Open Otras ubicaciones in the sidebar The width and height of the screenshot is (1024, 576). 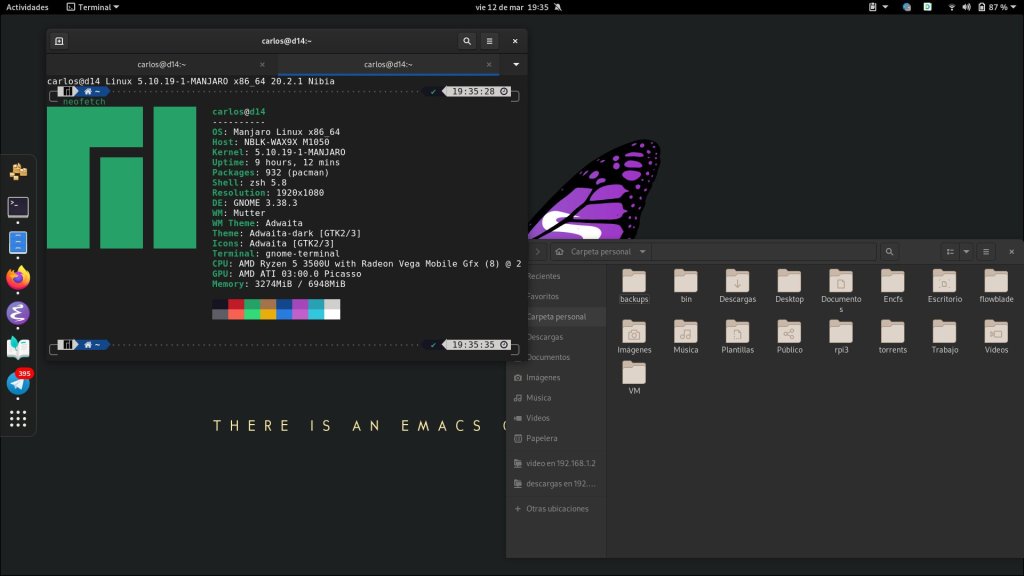click(557, 509)
